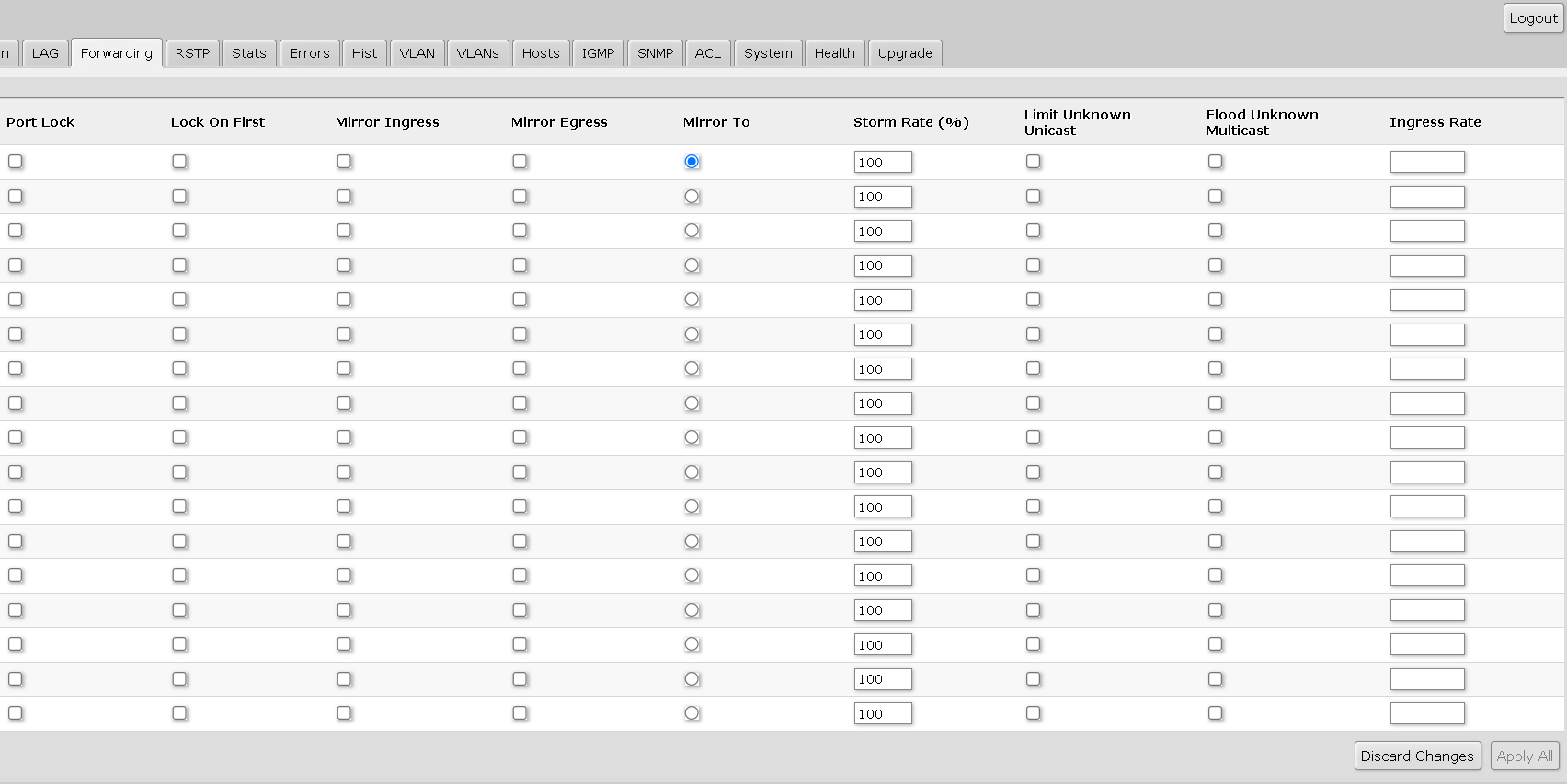Switch to the VLANs tab
Viewport: 1567px width, 784px height.
(x=477, y=53)
